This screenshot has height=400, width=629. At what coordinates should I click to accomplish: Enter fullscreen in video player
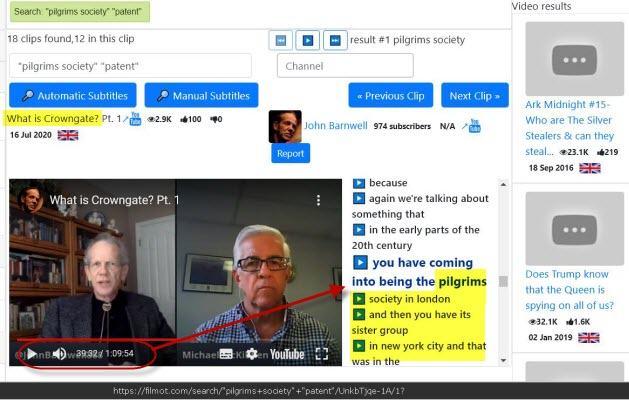coord(322,353)
